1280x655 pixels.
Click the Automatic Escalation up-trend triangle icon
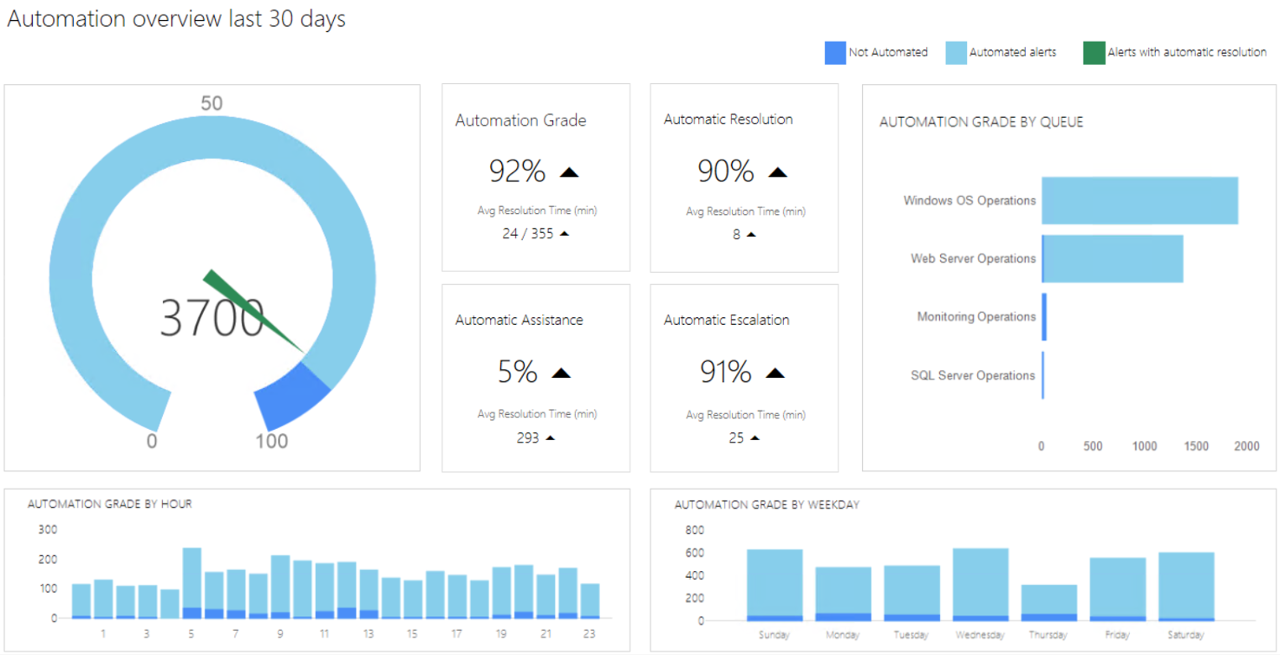(774, 373)
